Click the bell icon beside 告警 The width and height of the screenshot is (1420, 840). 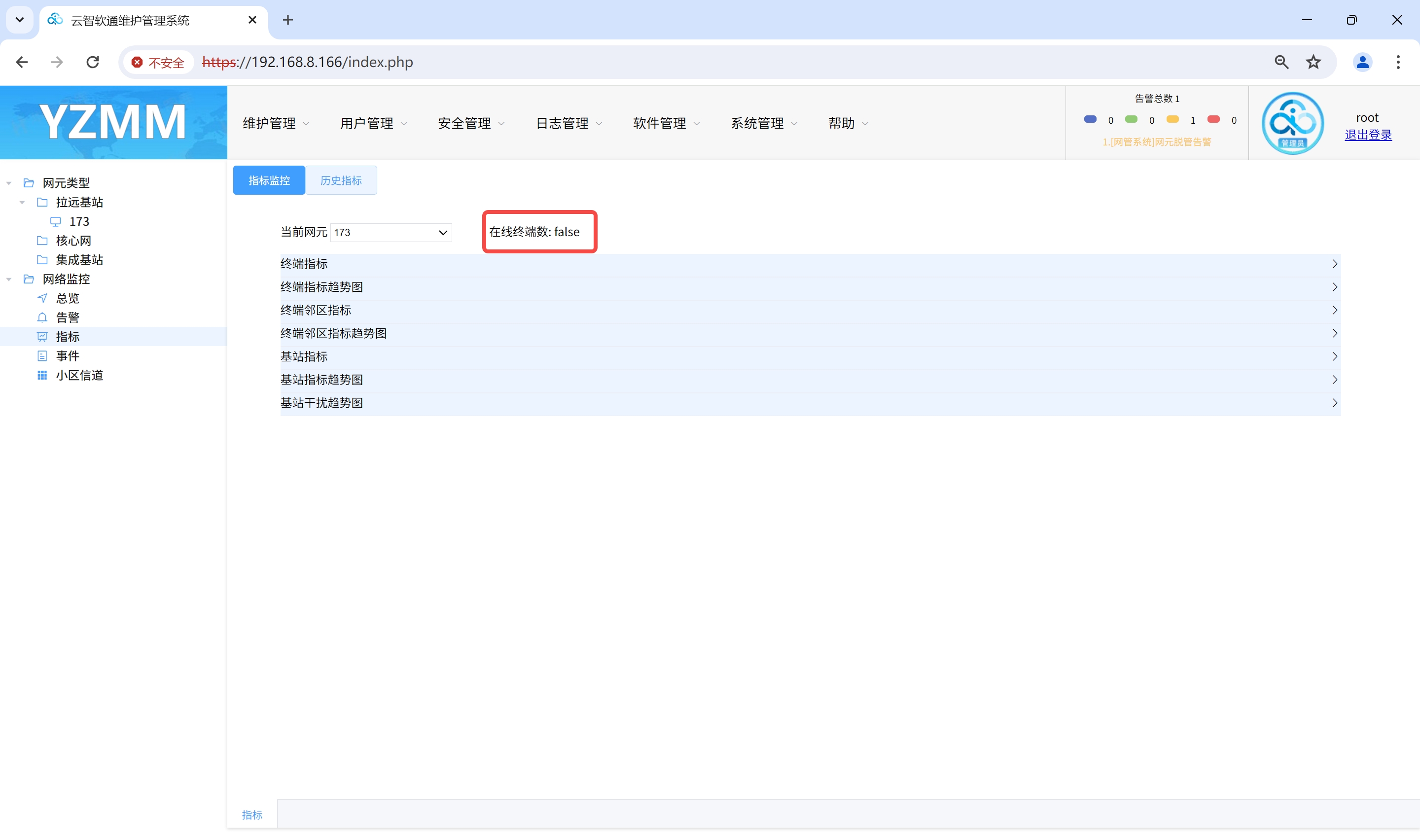click(42, 317)
